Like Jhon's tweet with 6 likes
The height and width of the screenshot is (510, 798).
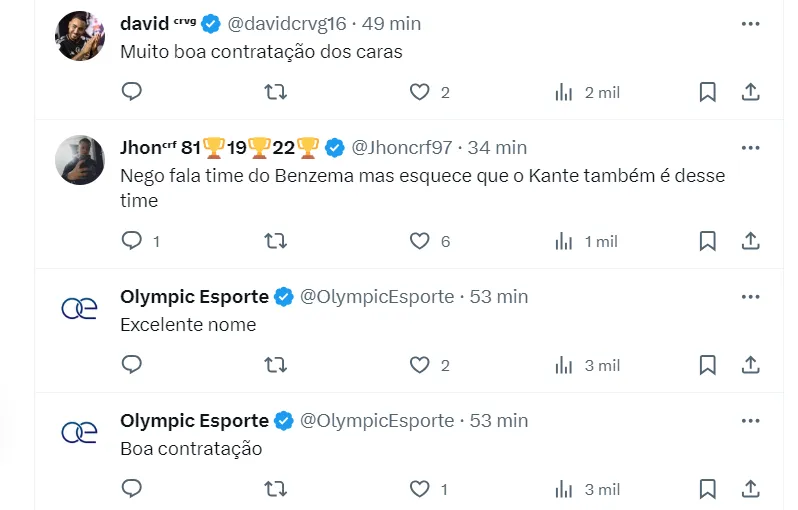(420, 241)
